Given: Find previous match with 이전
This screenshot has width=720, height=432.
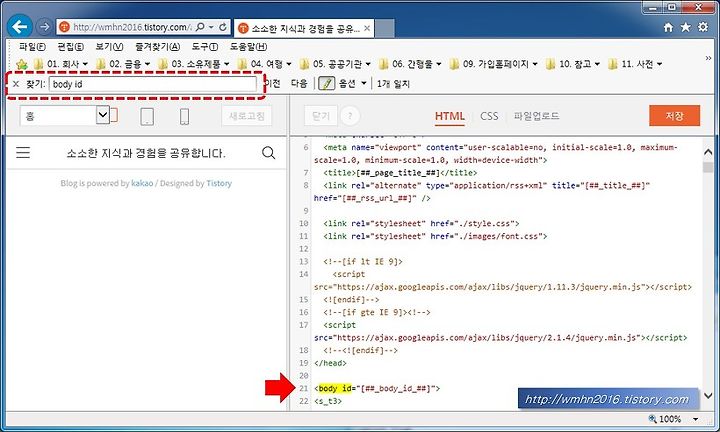Looking at the screenshot, I should pyautogui.click(x=272, y=84).
